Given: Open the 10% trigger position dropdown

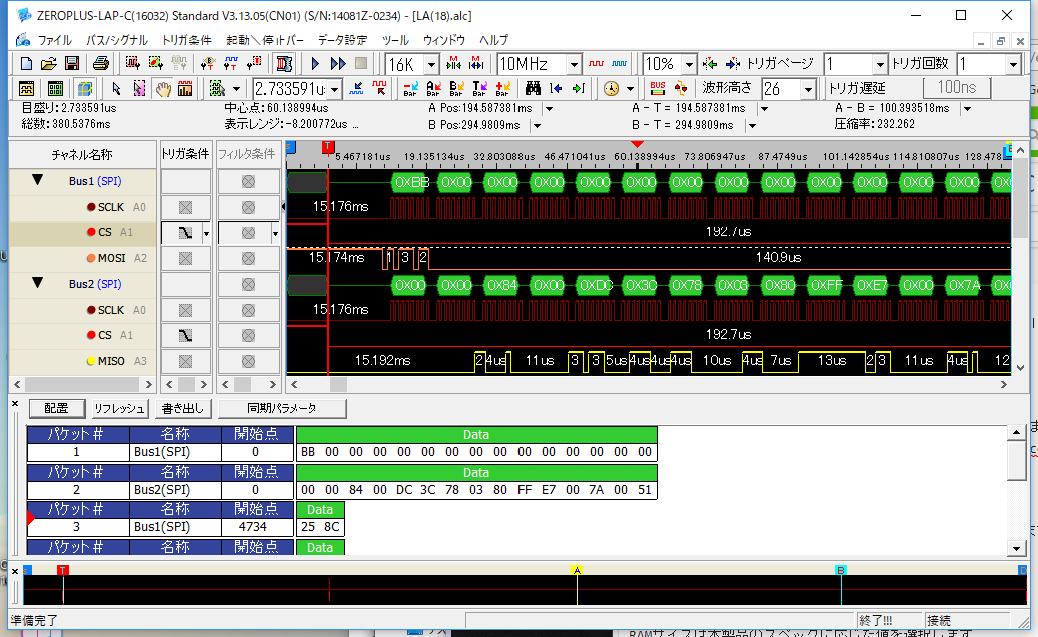Looking at the screenshot, I should tap(690, 64).
